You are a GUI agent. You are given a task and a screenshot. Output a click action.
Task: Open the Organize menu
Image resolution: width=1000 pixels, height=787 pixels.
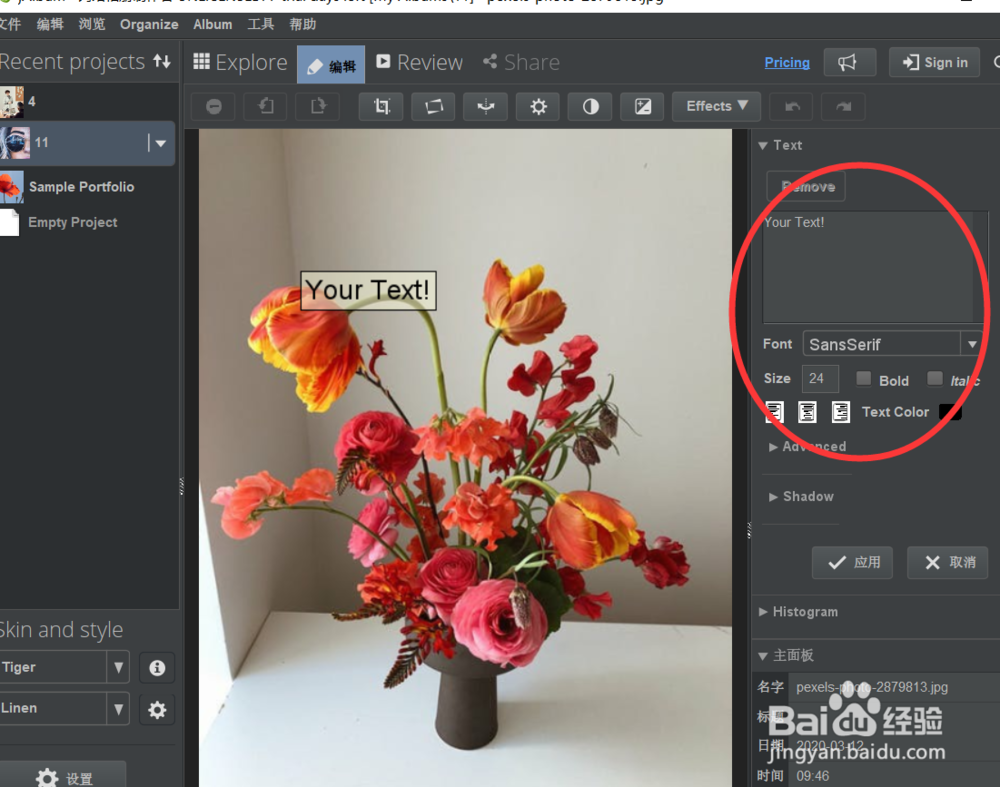point(149,24)
